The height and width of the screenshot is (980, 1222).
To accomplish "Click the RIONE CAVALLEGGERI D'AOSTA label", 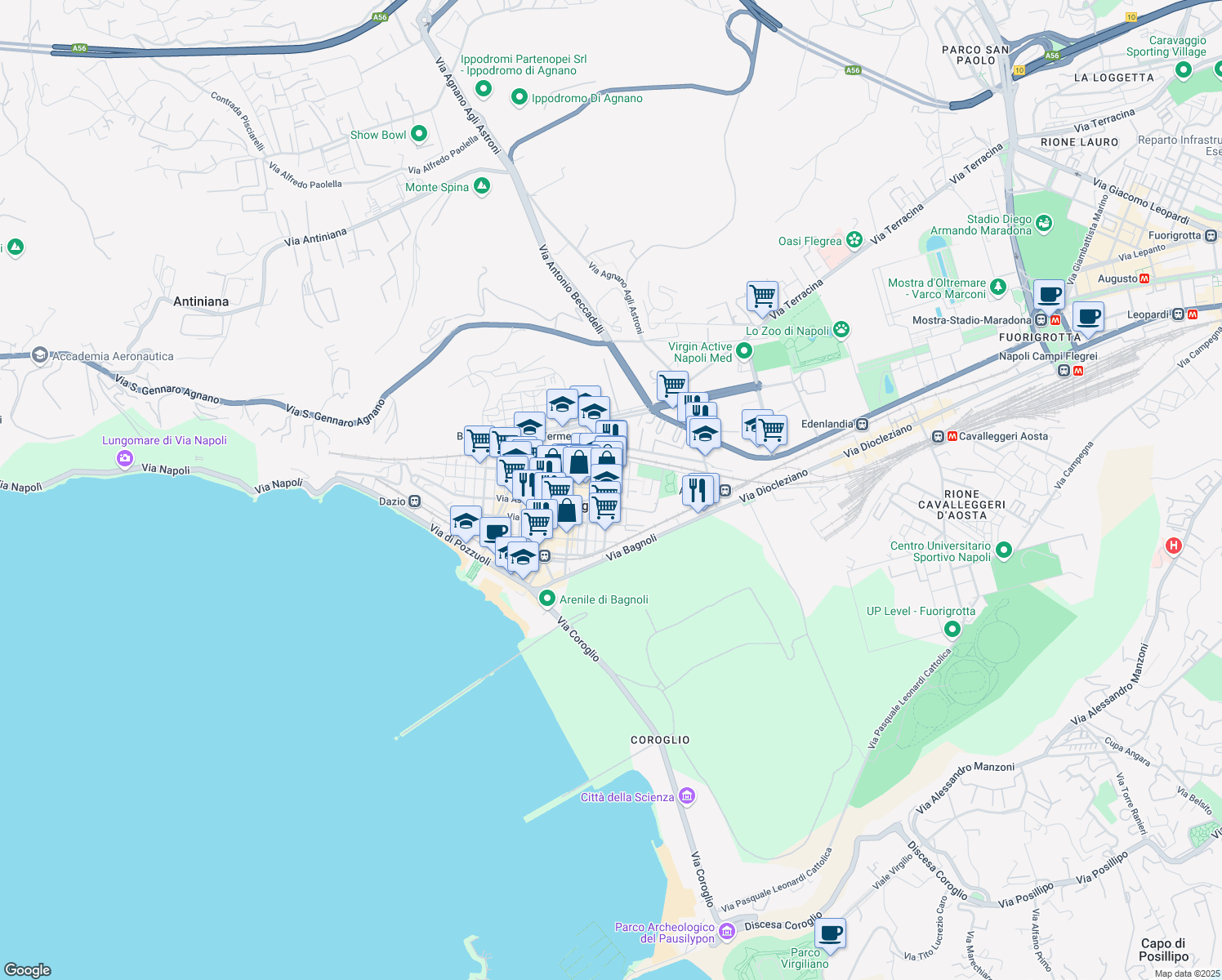I will coord(961,505).
